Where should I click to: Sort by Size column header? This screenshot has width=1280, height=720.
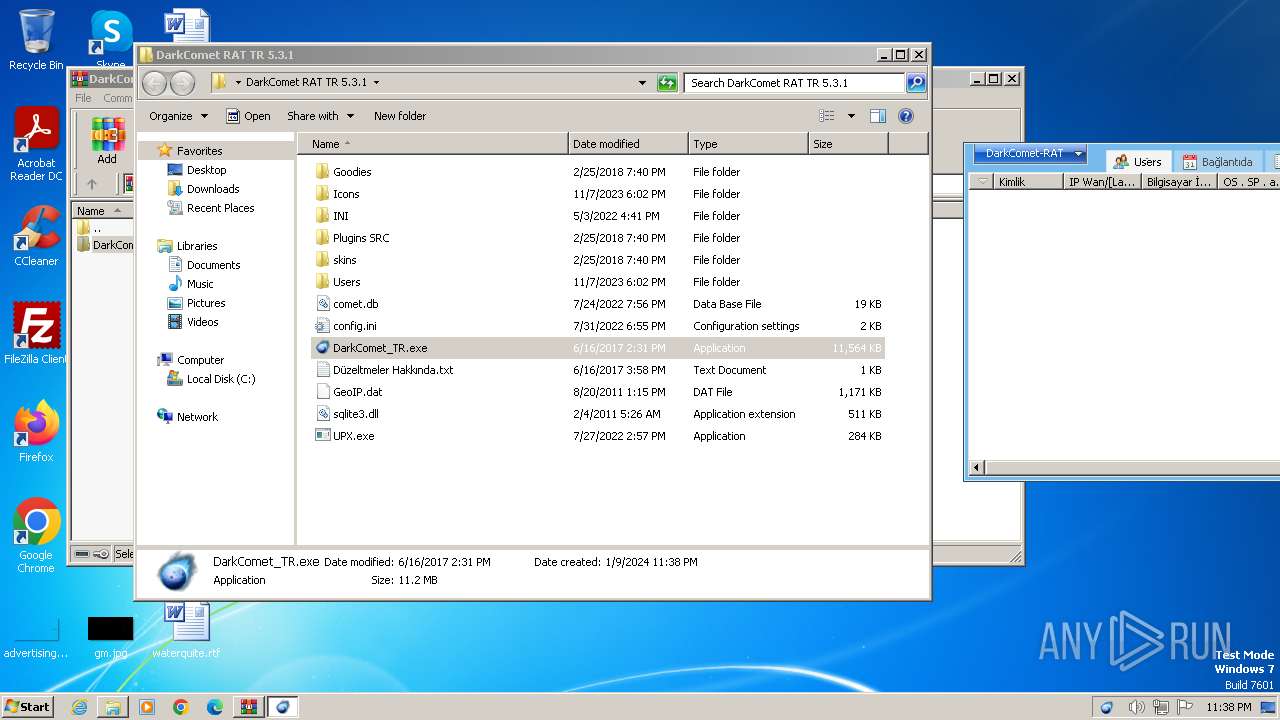point(848,144)
